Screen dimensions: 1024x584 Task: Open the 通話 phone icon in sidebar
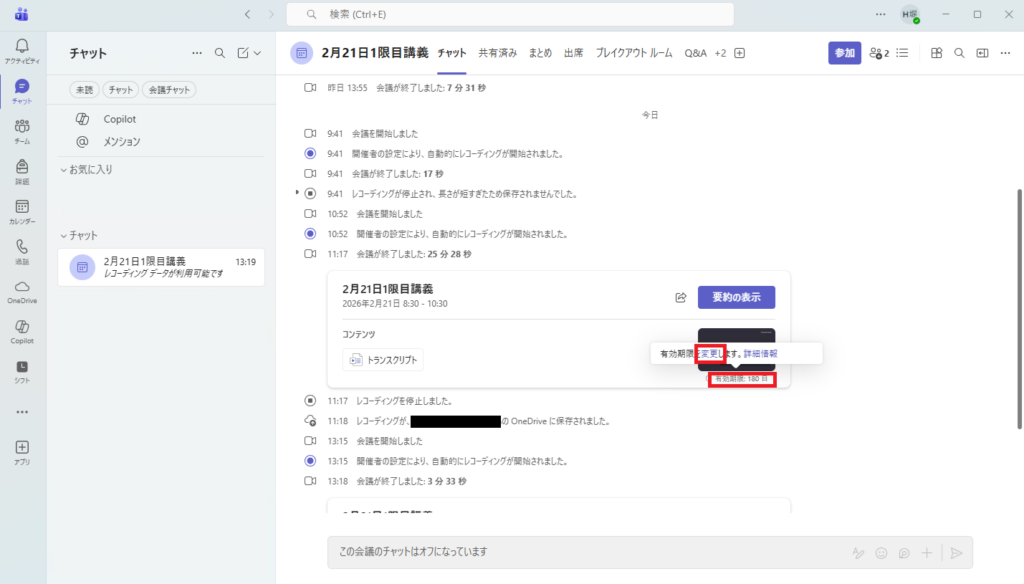[x=22, y=247]
